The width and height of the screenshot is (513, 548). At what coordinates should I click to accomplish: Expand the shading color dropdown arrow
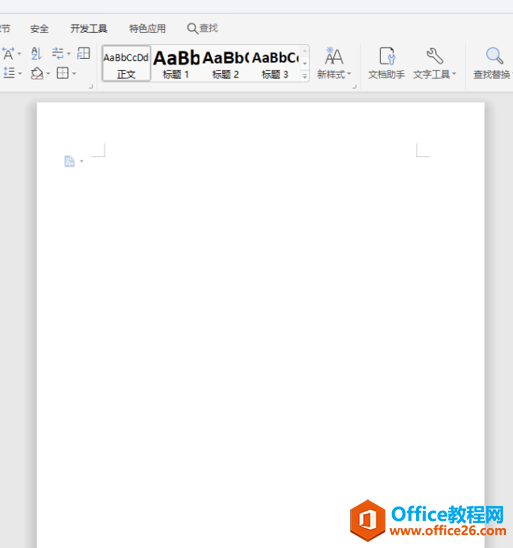coord(48,73)
